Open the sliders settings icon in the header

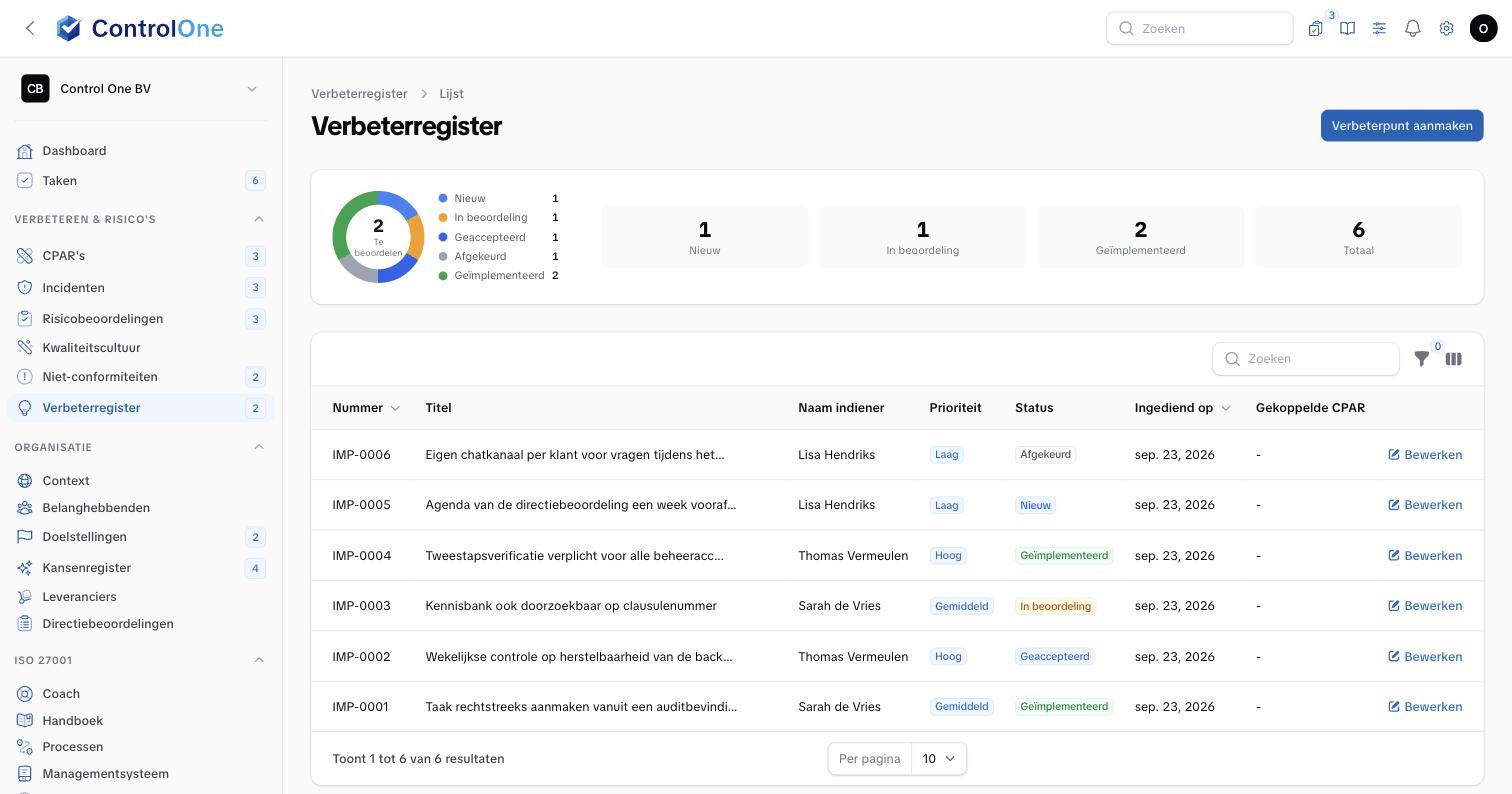pyautogui.click(x=1379, y=29)
